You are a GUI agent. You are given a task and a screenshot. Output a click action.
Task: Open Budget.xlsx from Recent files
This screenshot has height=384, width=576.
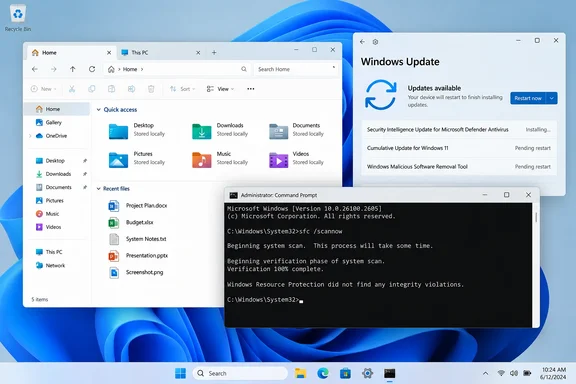point(131,222)
